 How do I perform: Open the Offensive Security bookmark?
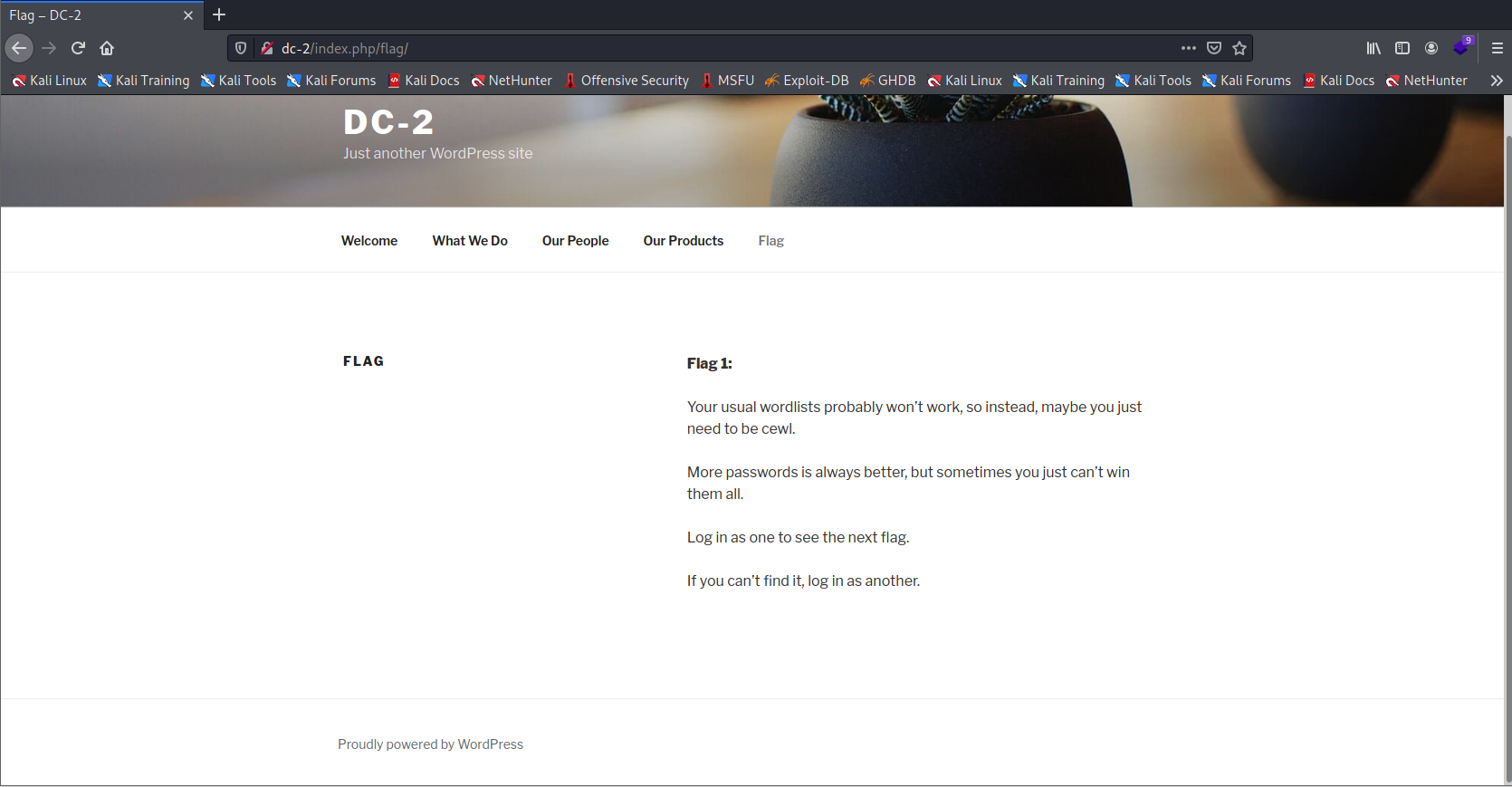[627, 81]
